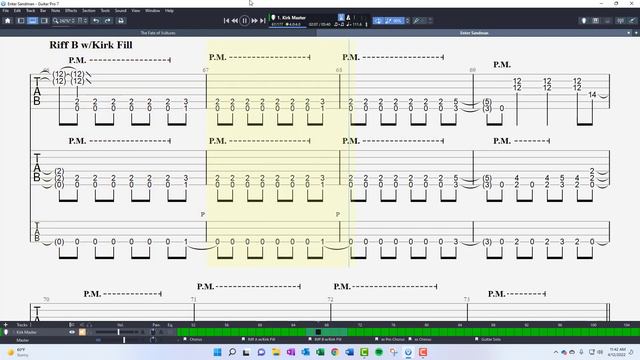Pause playback

(x=244, y=20)
